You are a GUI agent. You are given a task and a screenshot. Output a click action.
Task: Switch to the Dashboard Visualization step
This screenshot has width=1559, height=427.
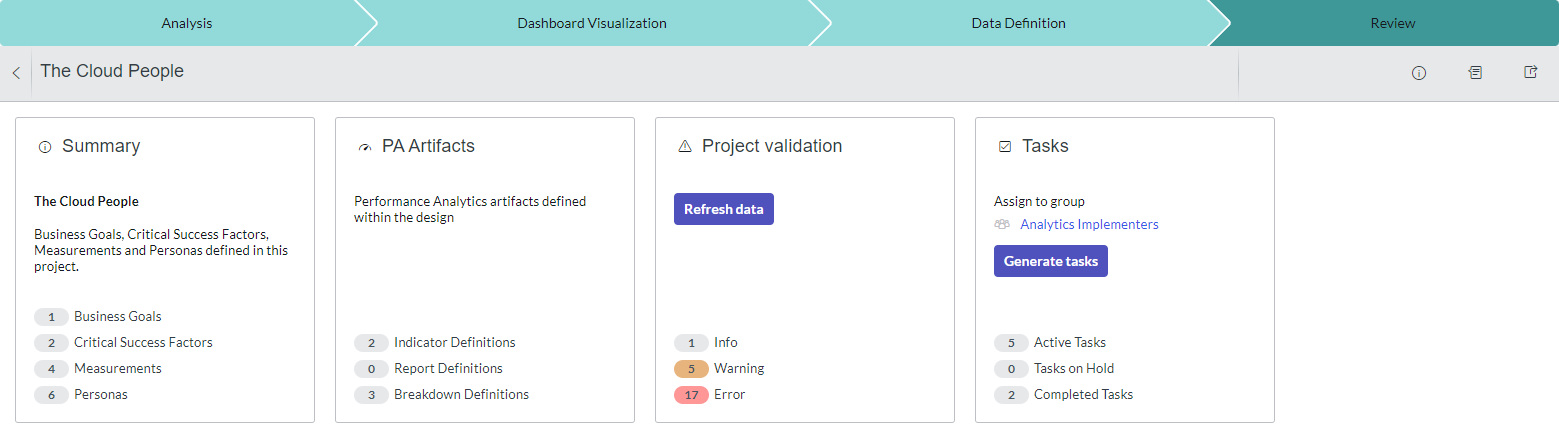click(591, 23)
